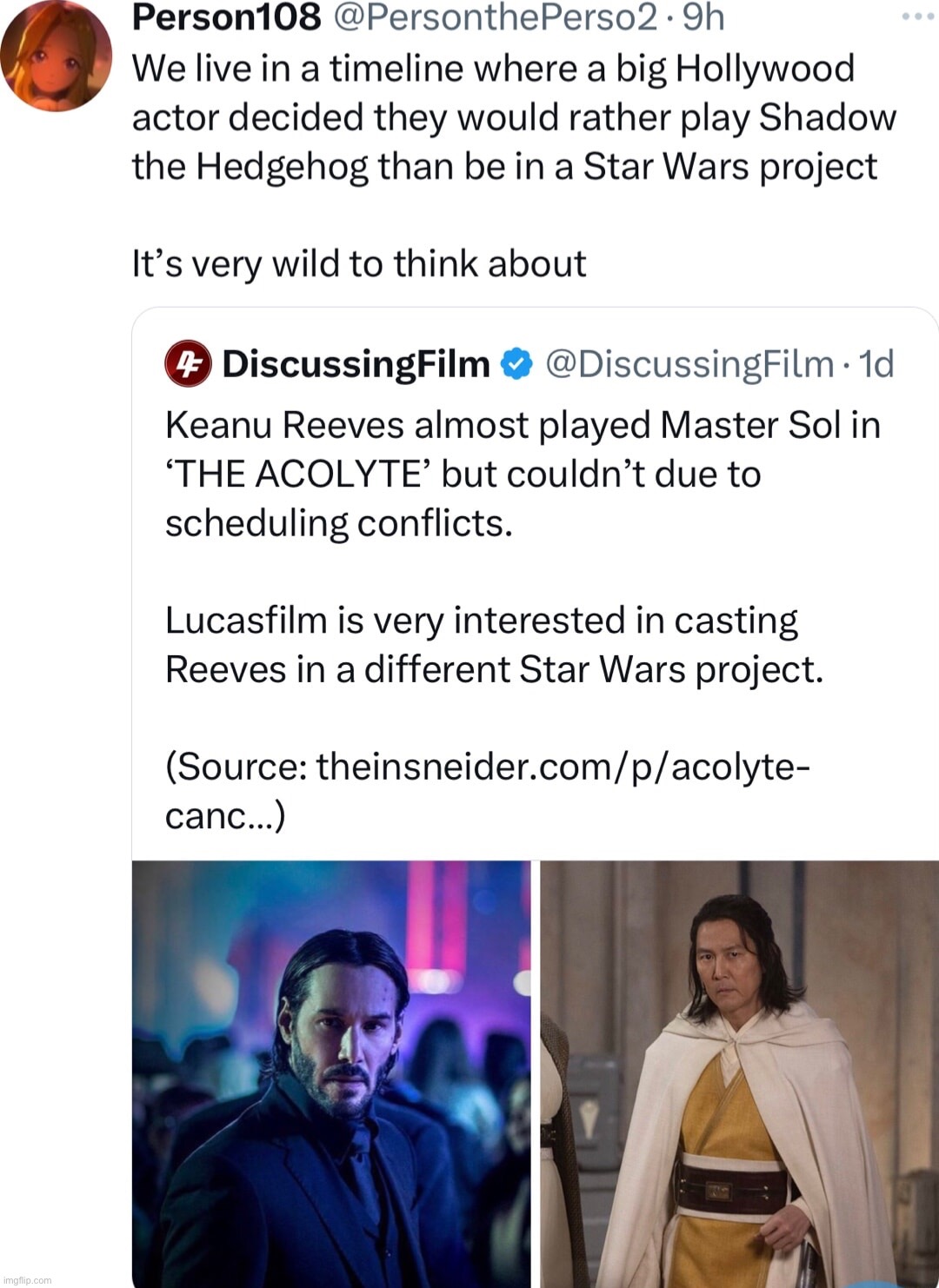
Task: Open the DiscussingFilm account name
Action: [x=356, y=363]
